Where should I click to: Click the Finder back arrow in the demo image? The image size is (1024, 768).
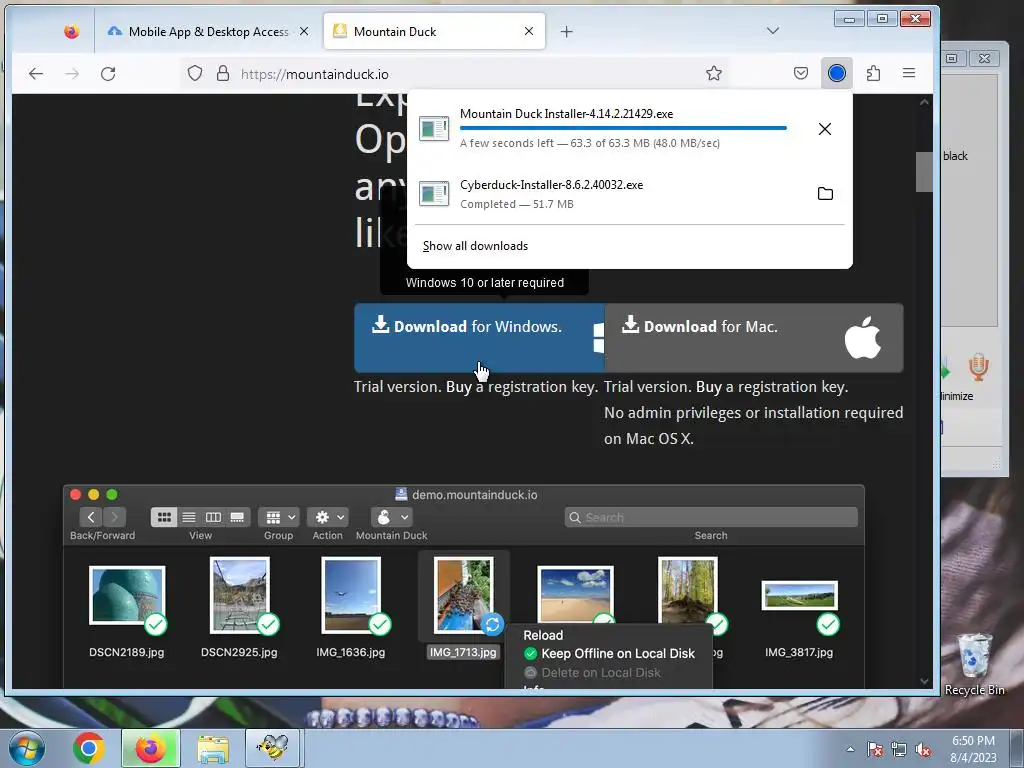(x=91, y=517)
